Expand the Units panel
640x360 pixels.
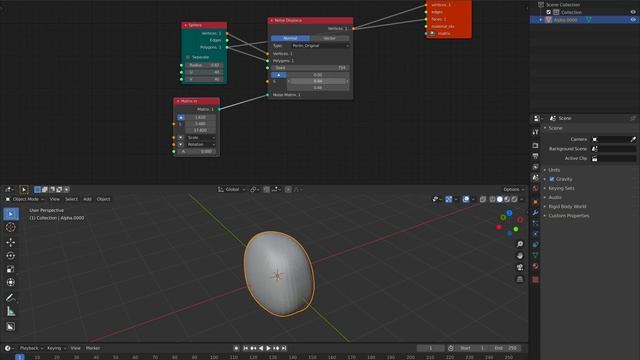[554, 170]
